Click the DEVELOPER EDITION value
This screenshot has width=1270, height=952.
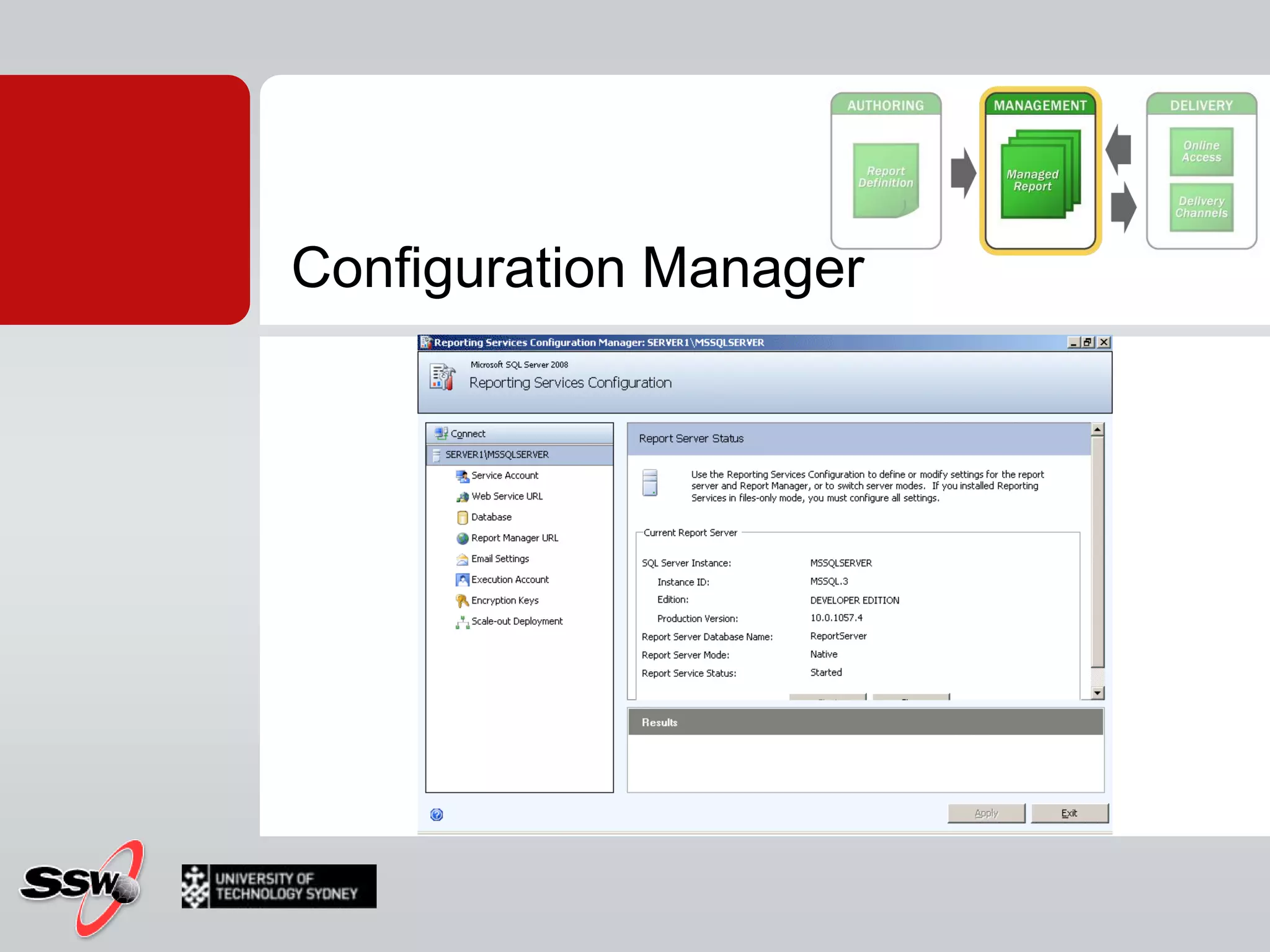coord(855,601)
